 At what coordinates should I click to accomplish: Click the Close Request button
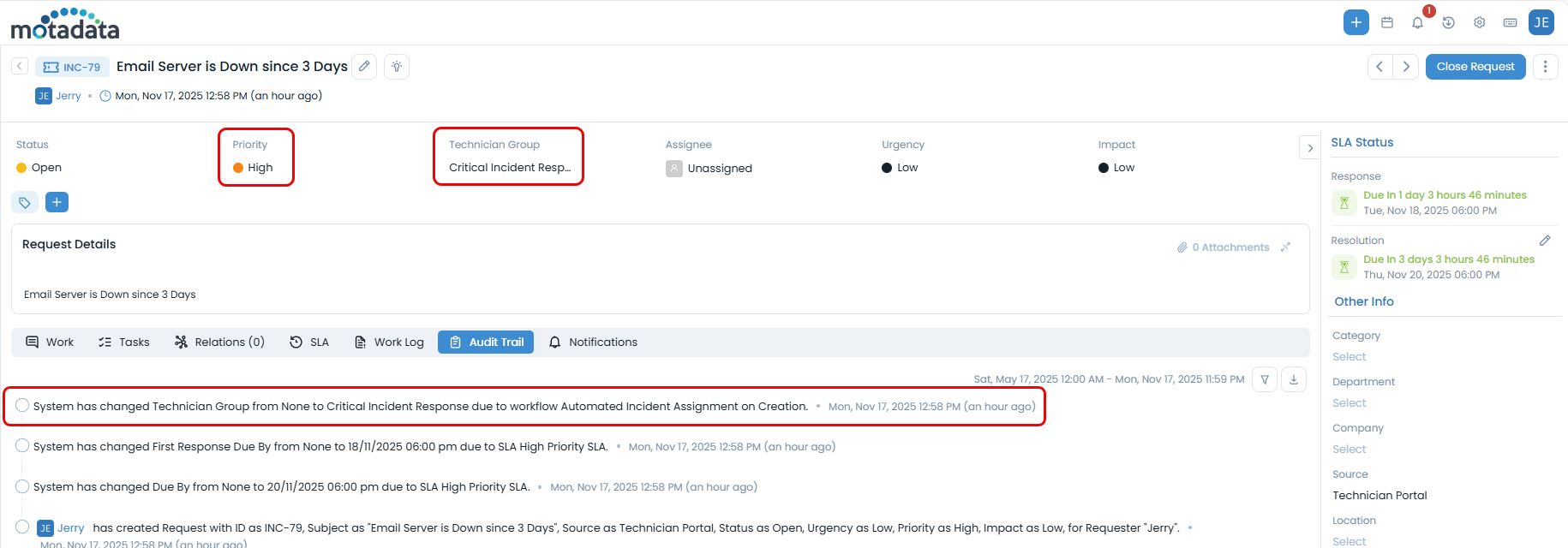[1475, 67]
